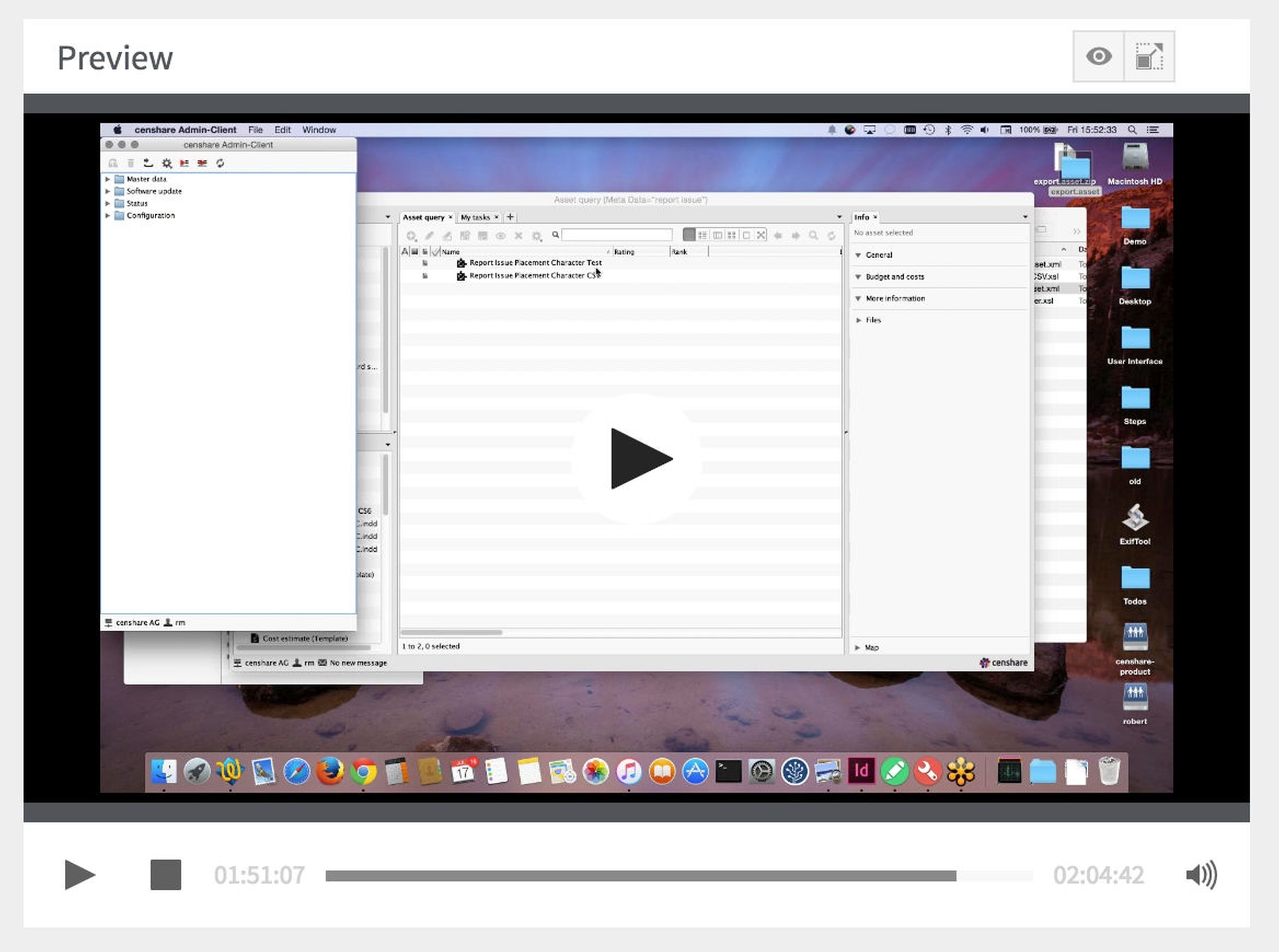This screenshot has width=1279, height=952.
Task: Switch to thumbnail grid view in asset query
Action: [733, 235]
